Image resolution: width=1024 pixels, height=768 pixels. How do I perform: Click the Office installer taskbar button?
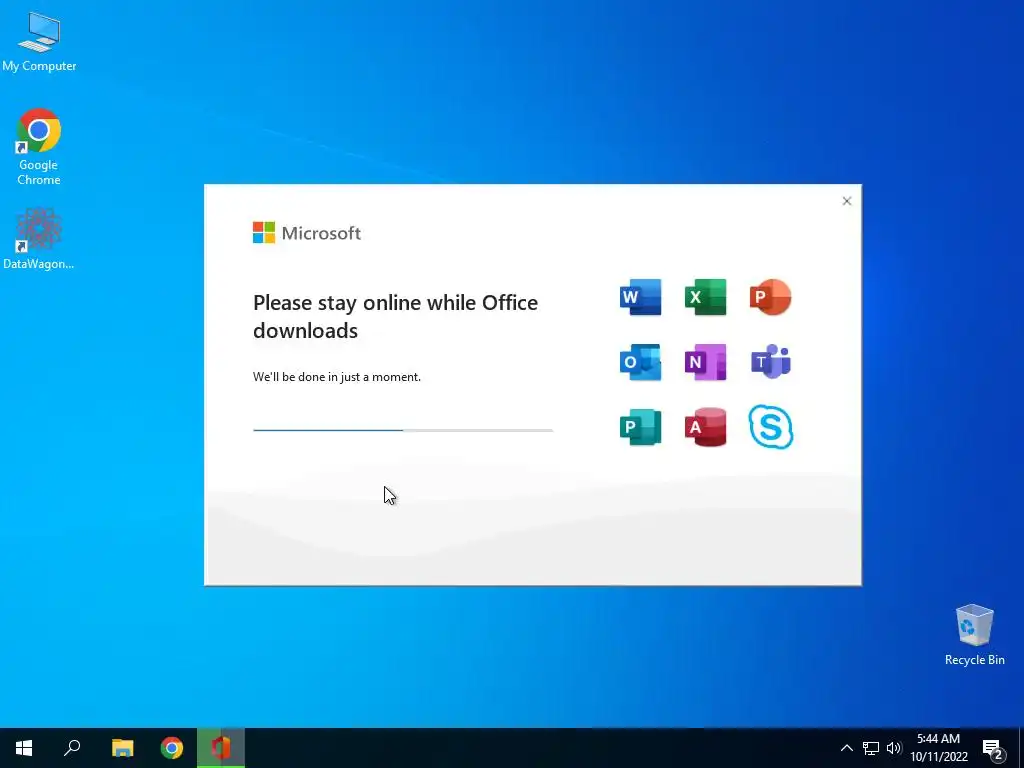click(x=221, y=748)
